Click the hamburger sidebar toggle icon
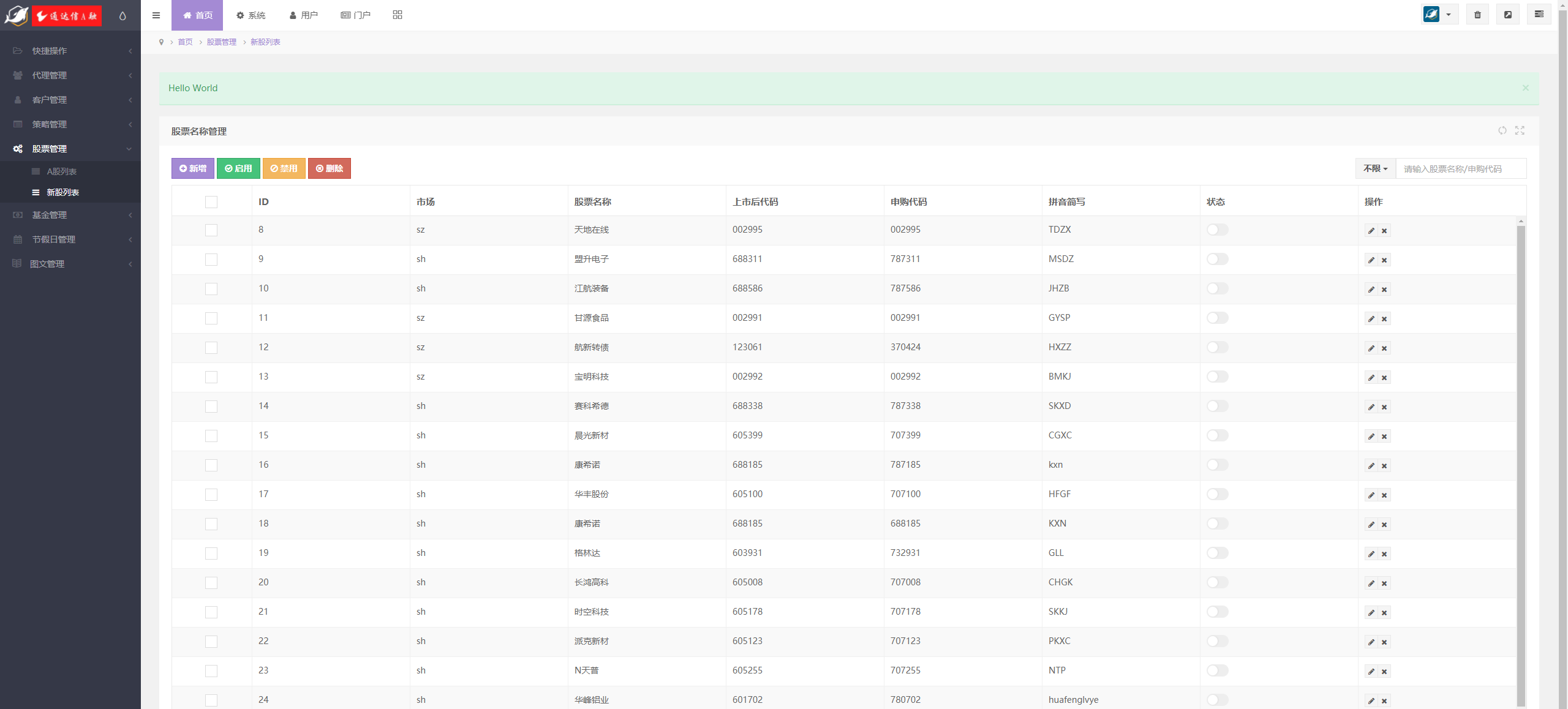 click(156, 15)
